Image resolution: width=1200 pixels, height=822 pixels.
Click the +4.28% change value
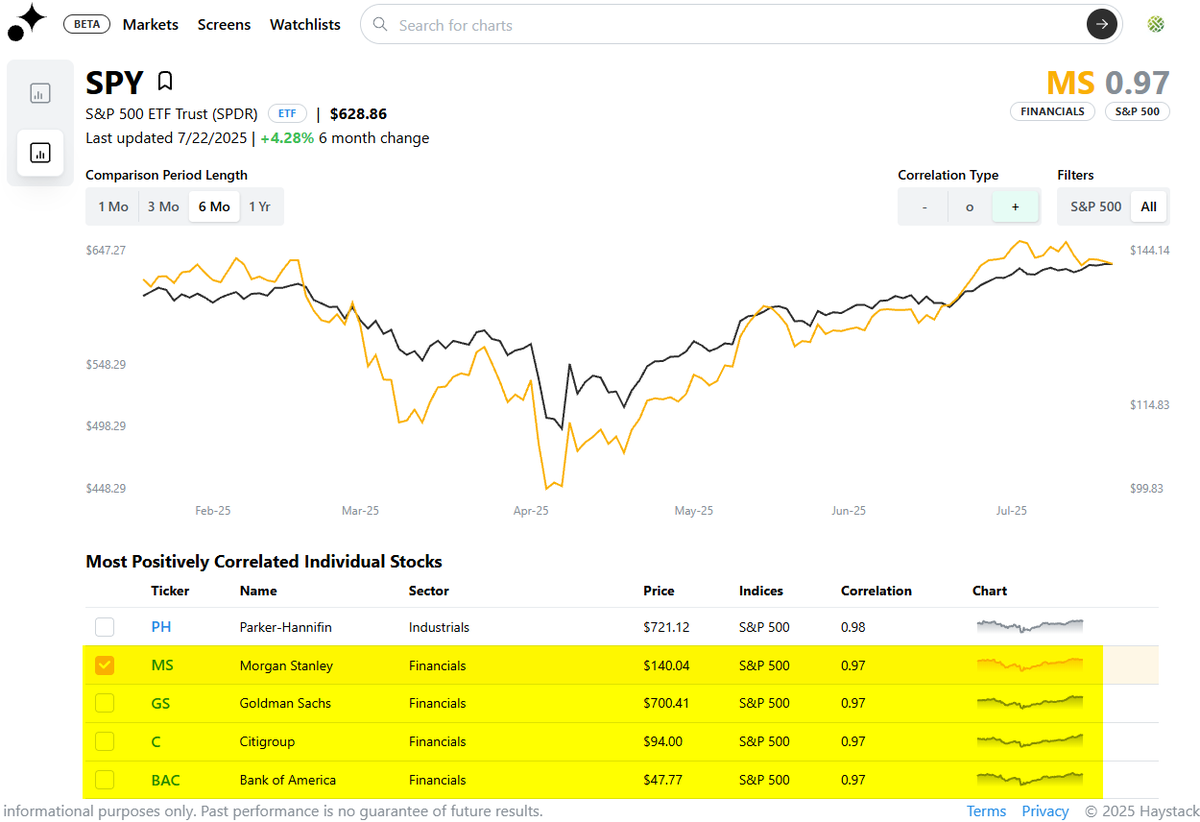(x=287, y=138)
